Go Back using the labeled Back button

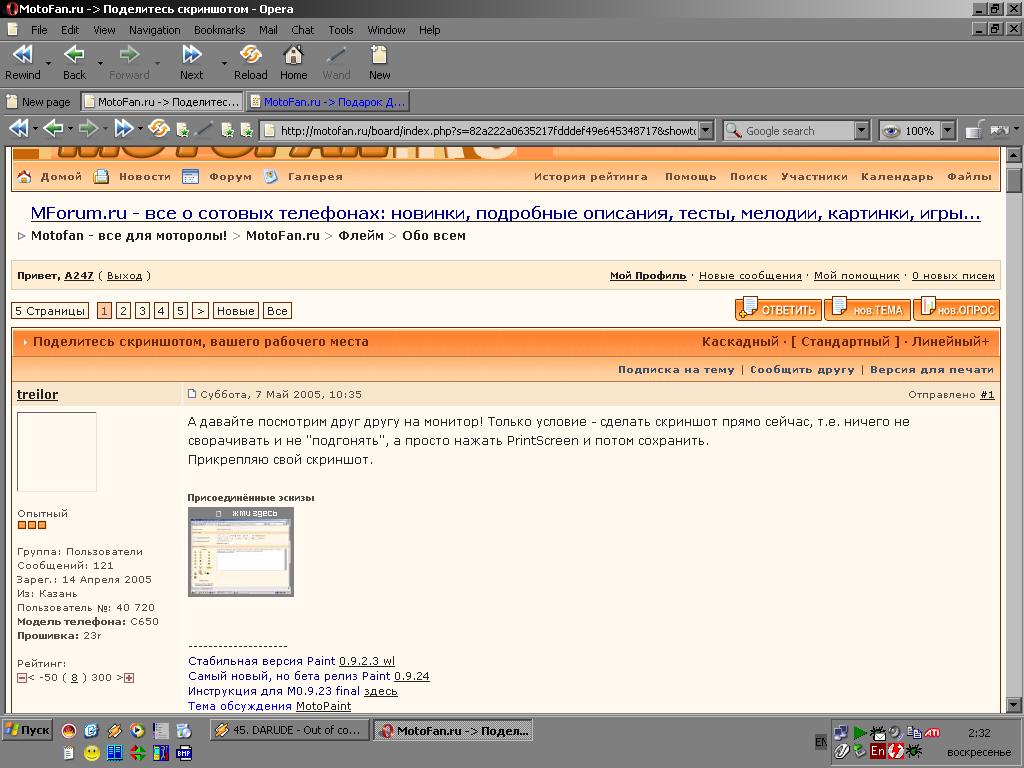[74, 62]
